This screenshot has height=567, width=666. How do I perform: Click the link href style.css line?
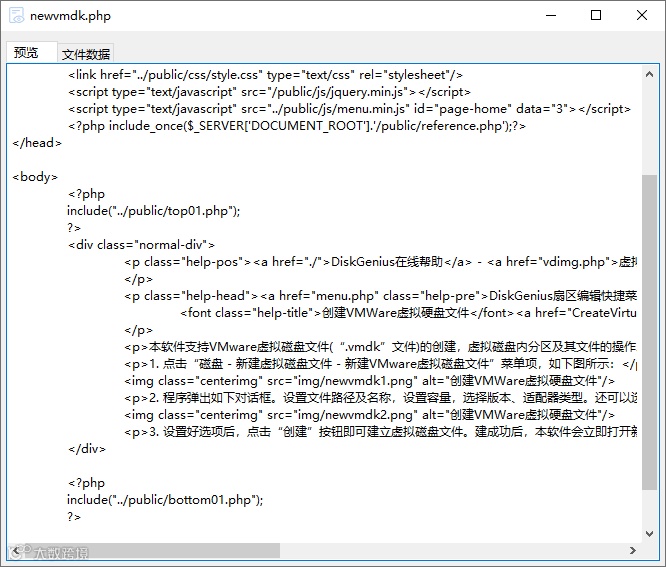point(265,75)
